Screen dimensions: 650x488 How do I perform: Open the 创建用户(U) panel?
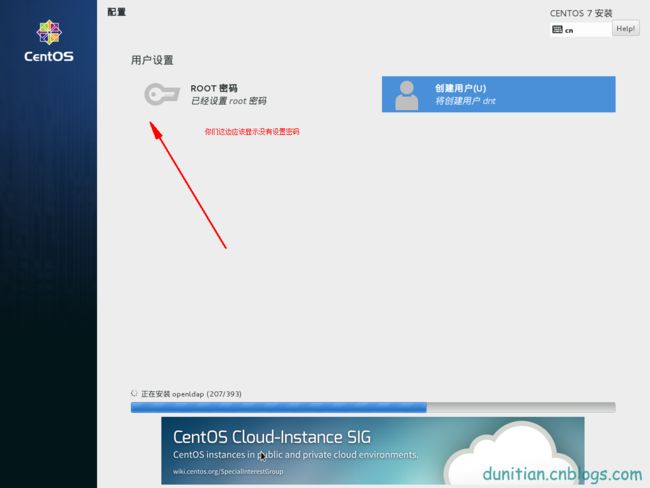click(498, 94)
